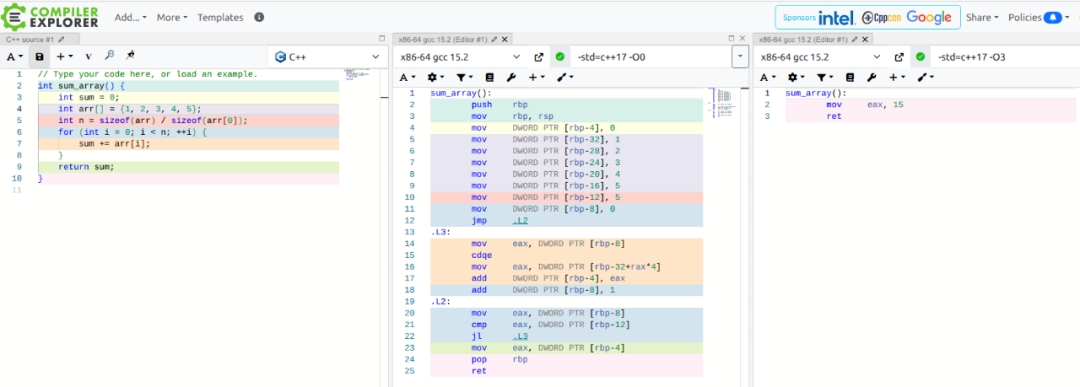The width and height of the screenshot is (1080, 387).
Task: Open the Share dropdown
Action: [982, 17]
